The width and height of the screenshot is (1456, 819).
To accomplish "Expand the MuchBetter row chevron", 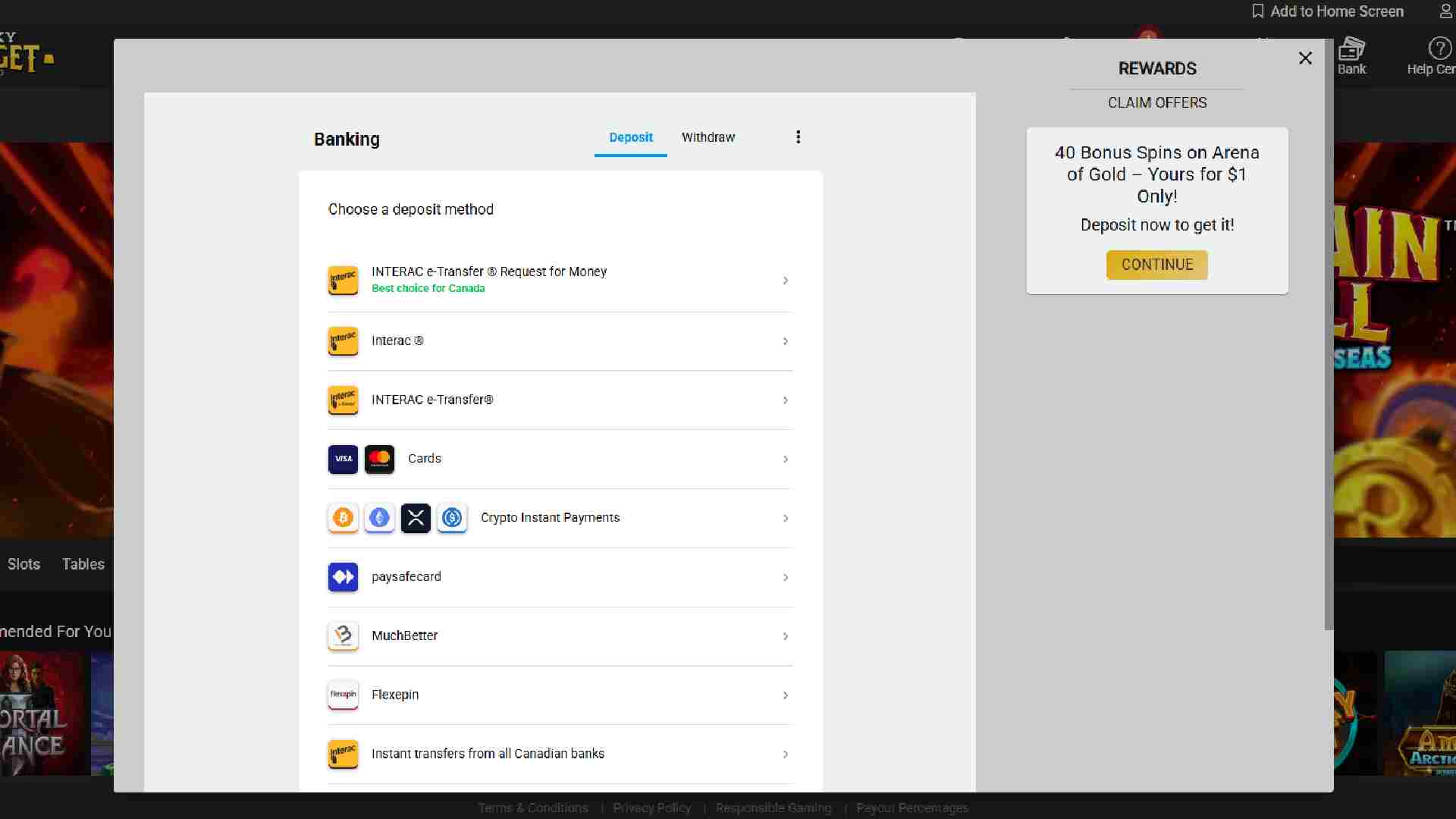I will pos(786,636).
